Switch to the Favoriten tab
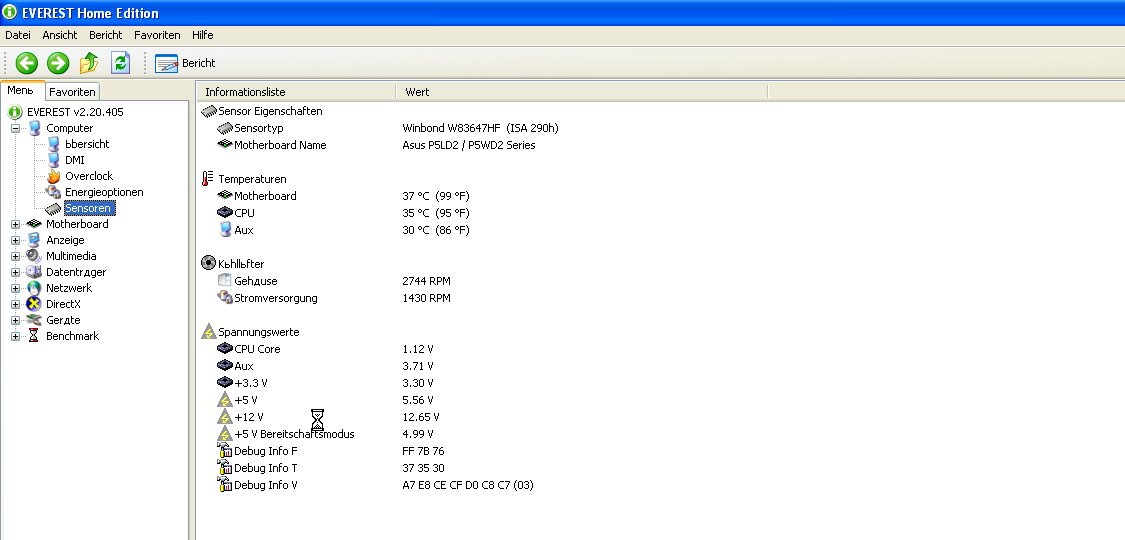 pos(72,92)
